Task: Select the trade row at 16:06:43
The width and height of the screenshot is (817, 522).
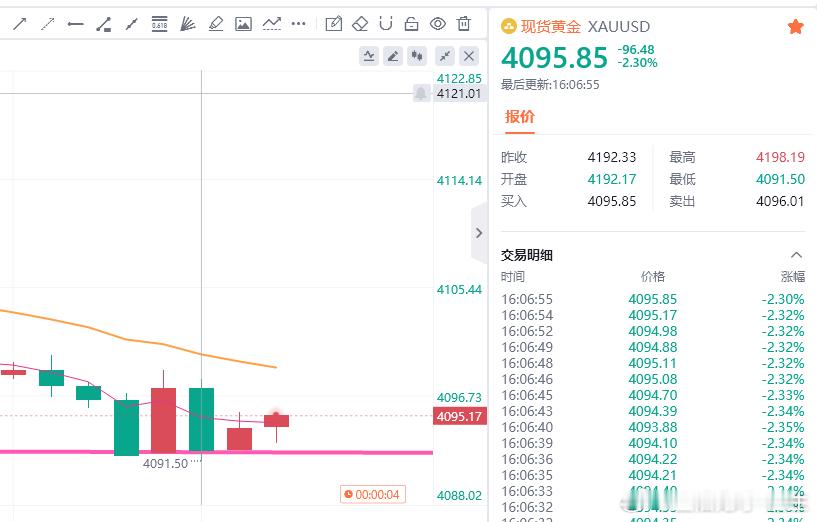Action: (x=653, y=411)
